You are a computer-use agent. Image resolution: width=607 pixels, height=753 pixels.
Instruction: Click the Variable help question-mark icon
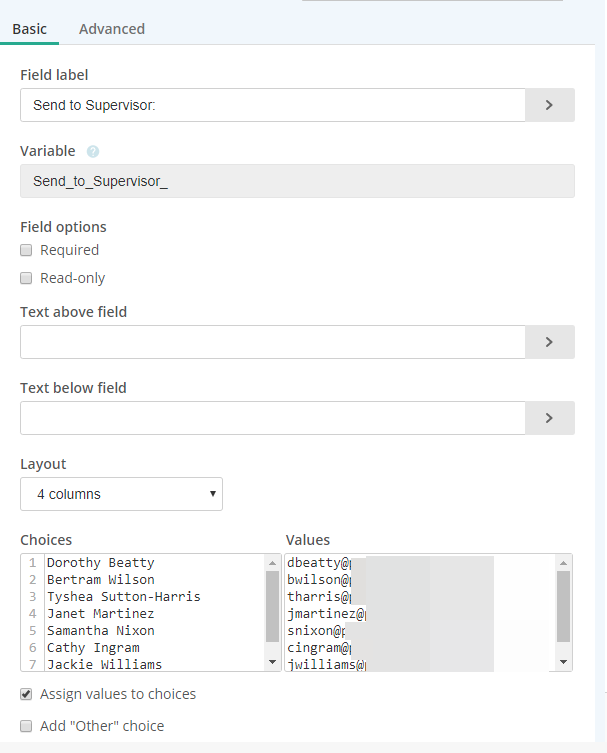click(x=93, y=152)
